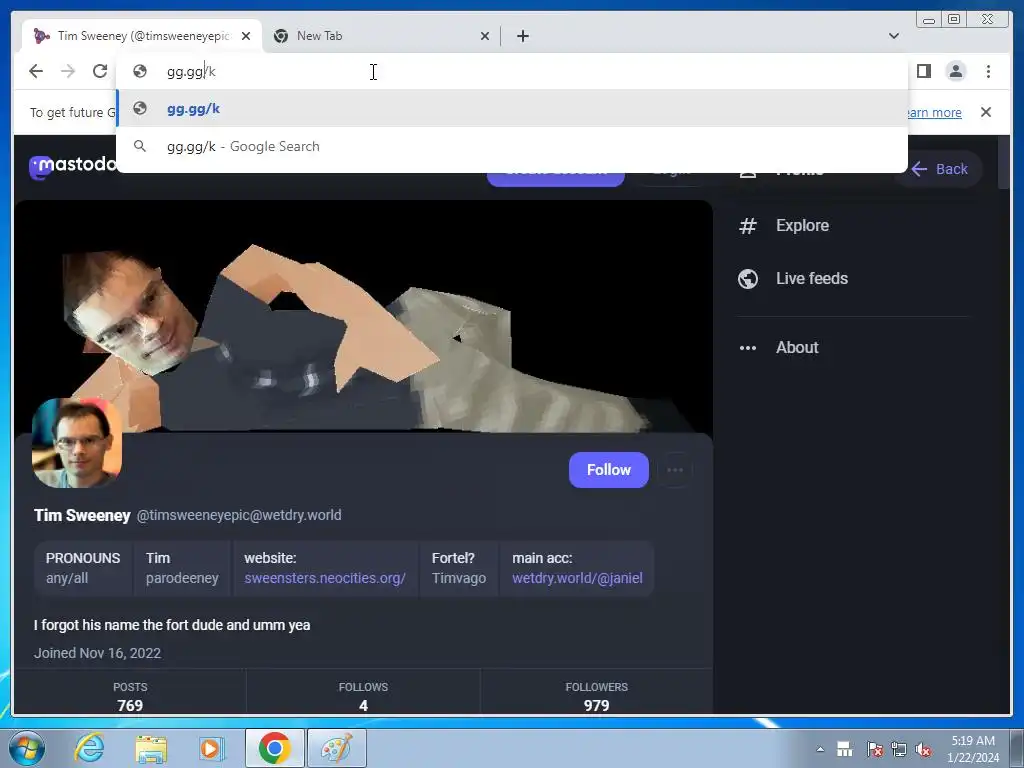Screen dimensions: 1024x768
Task: Launch Internet Explorer from the taskbar
Action: [x=89, y=748]
